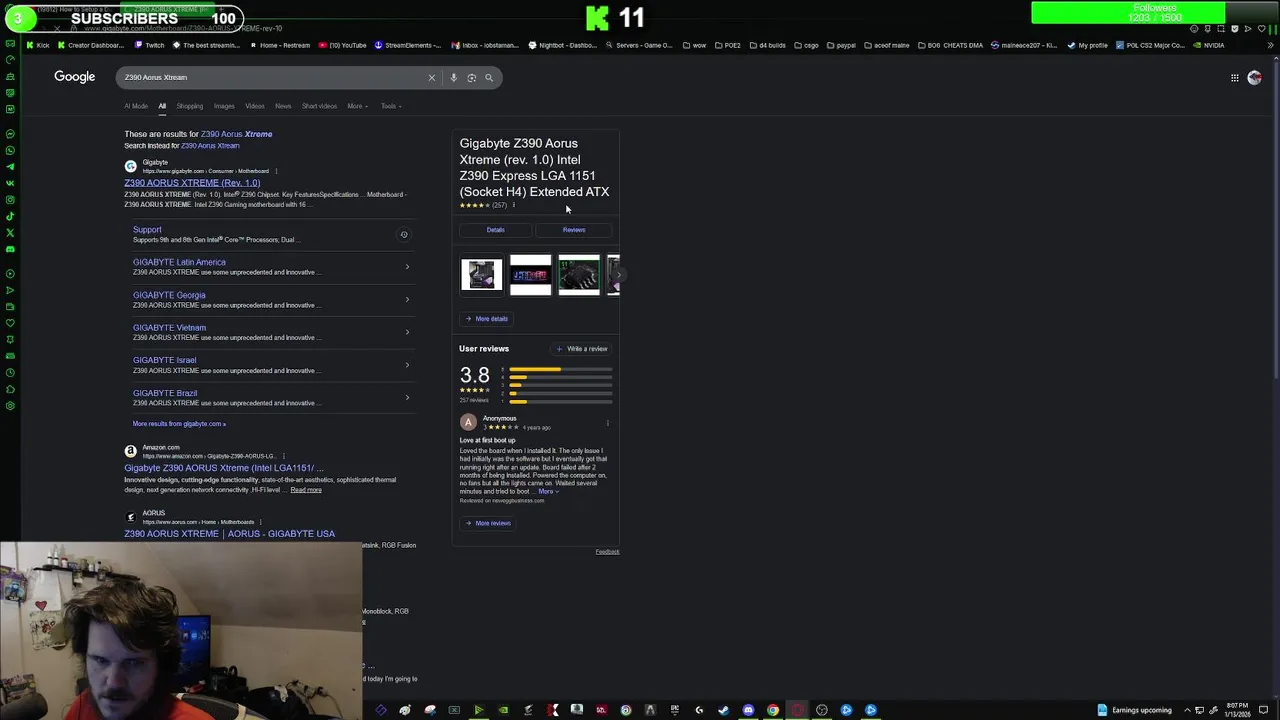Open Z390 AORUS XTREME AORUS USA result

pos(230,534)
